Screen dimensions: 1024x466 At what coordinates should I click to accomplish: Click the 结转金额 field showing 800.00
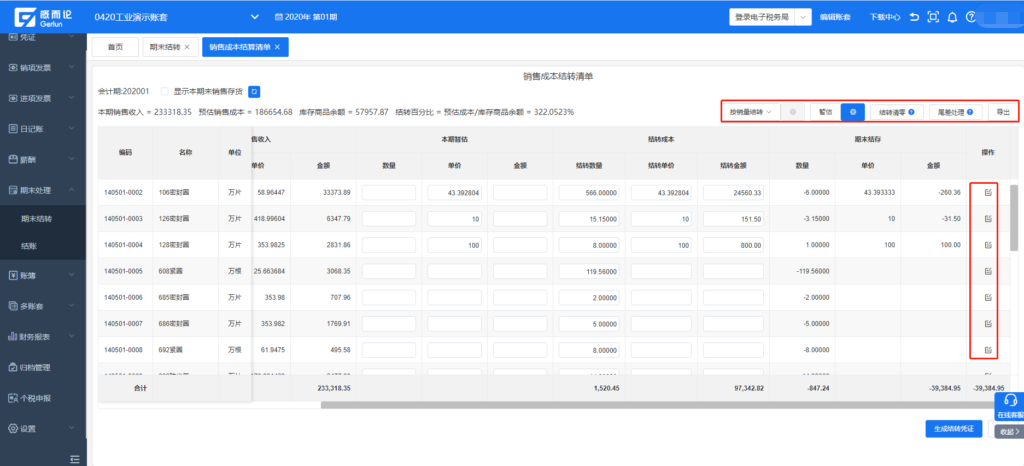[733, 245]
